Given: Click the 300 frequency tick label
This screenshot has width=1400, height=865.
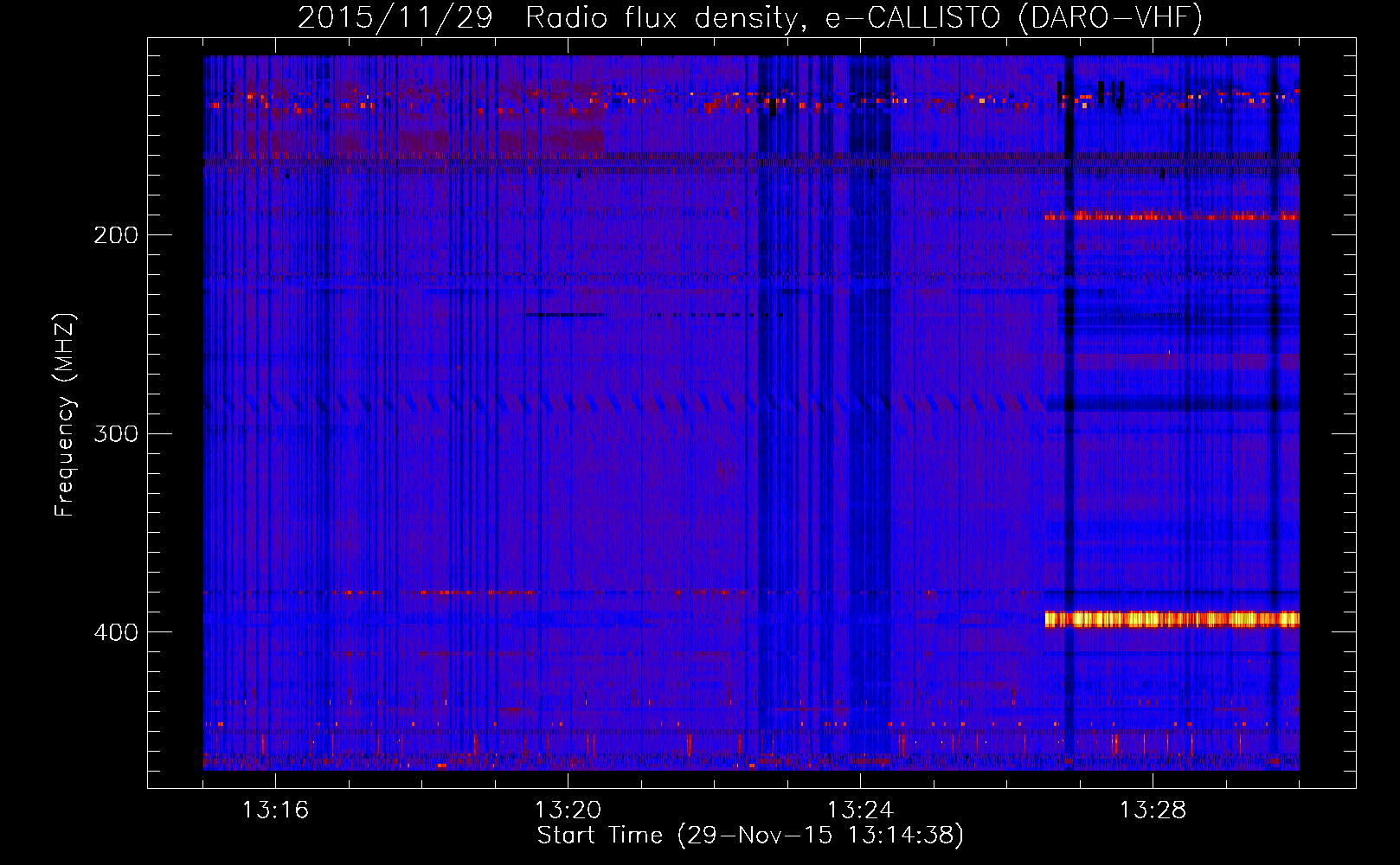Looking at the screenshot, I should click(116, 433).
